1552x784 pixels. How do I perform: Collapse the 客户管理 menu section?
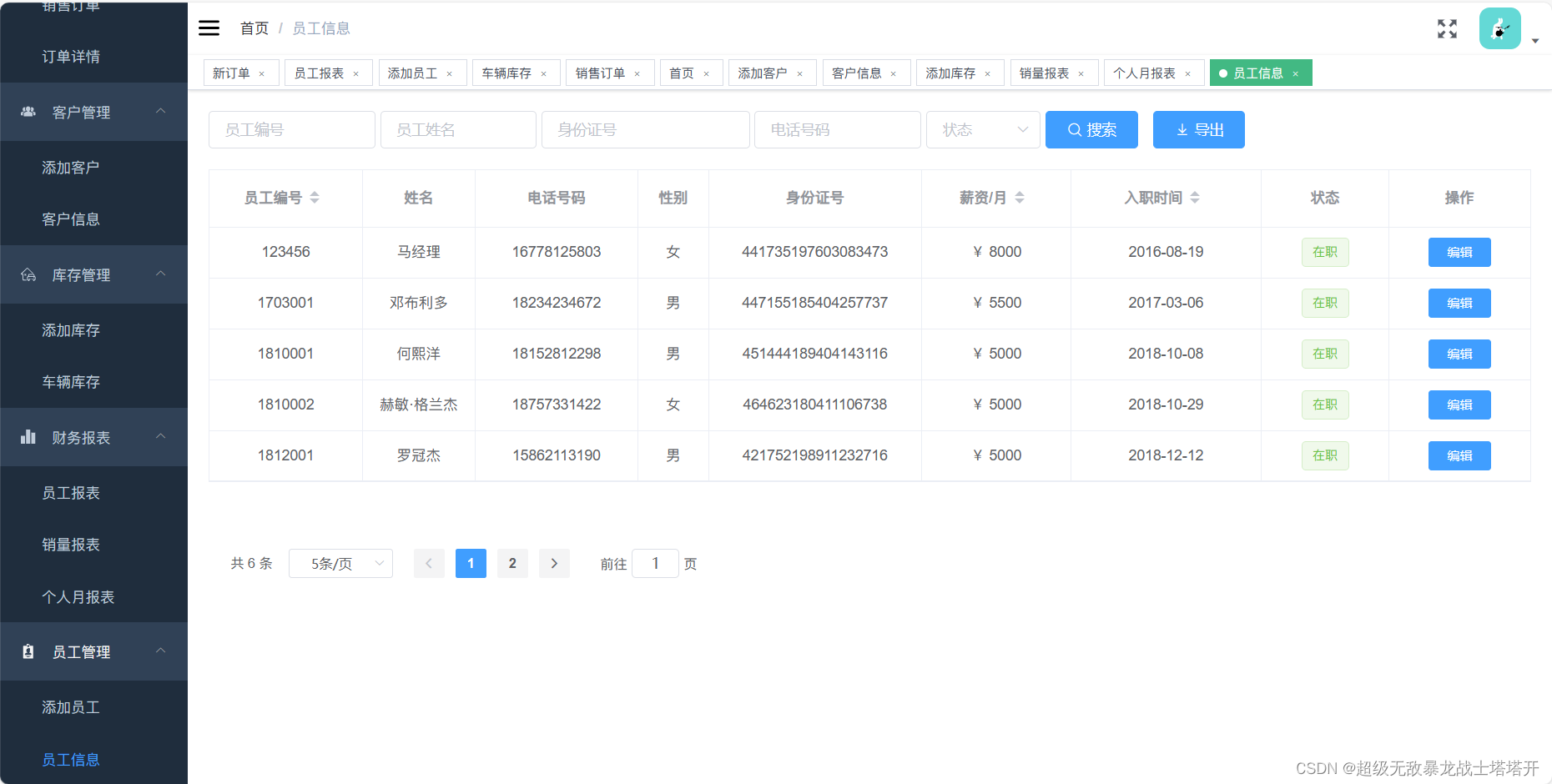[161, 111]
